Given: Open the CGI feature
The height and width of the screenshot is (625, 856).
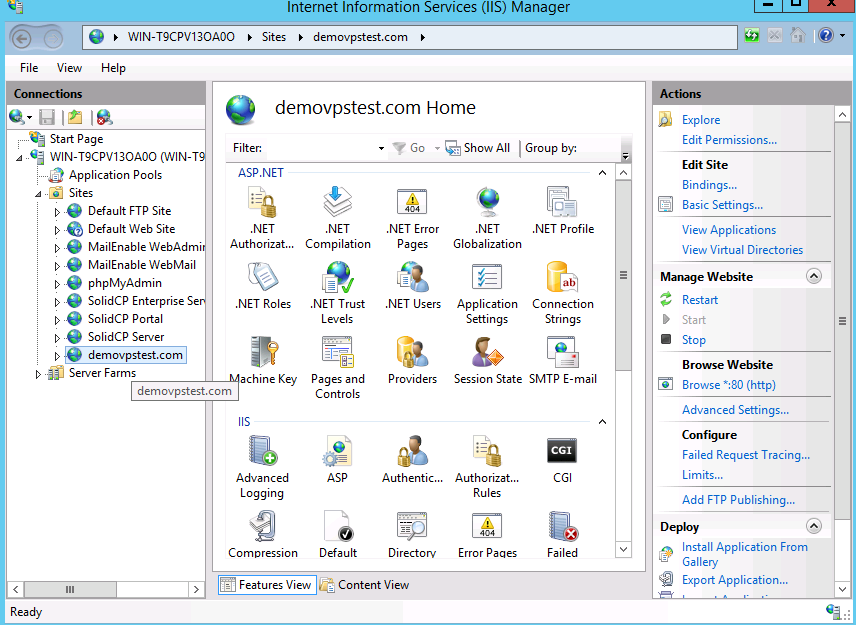Looking at the screenshot, I should pyautogui.click(x=562, y=459).
